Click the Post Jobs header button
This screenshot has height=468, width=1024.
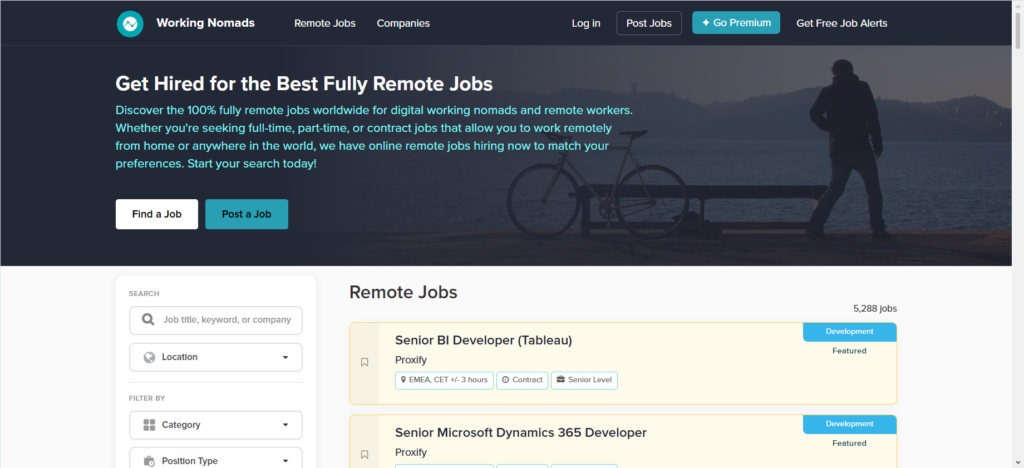[x=648, y=23]
